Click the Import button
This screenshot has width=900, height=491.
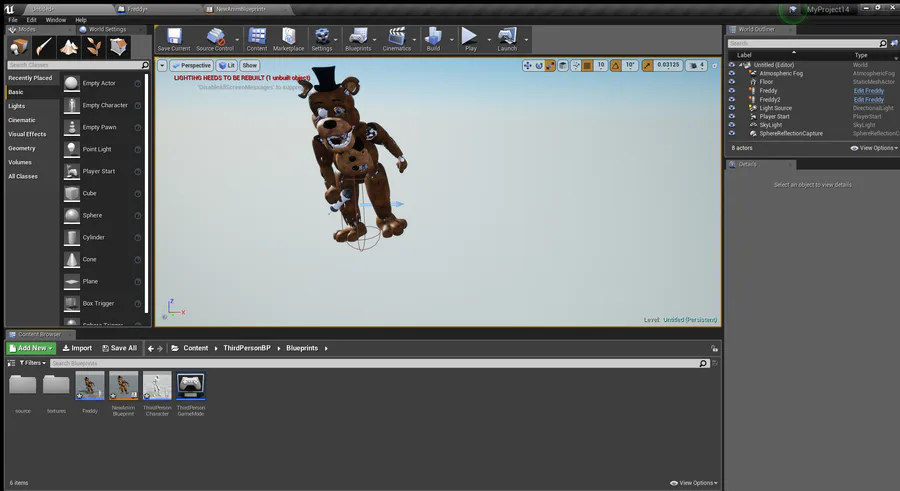[x=77, y=348]
